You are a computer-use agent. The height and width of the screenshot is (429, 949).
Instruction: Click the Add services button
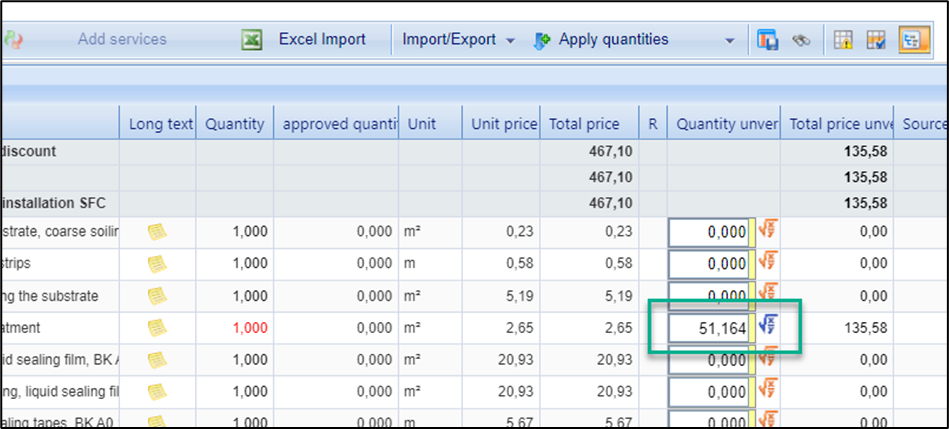(122, 40)
